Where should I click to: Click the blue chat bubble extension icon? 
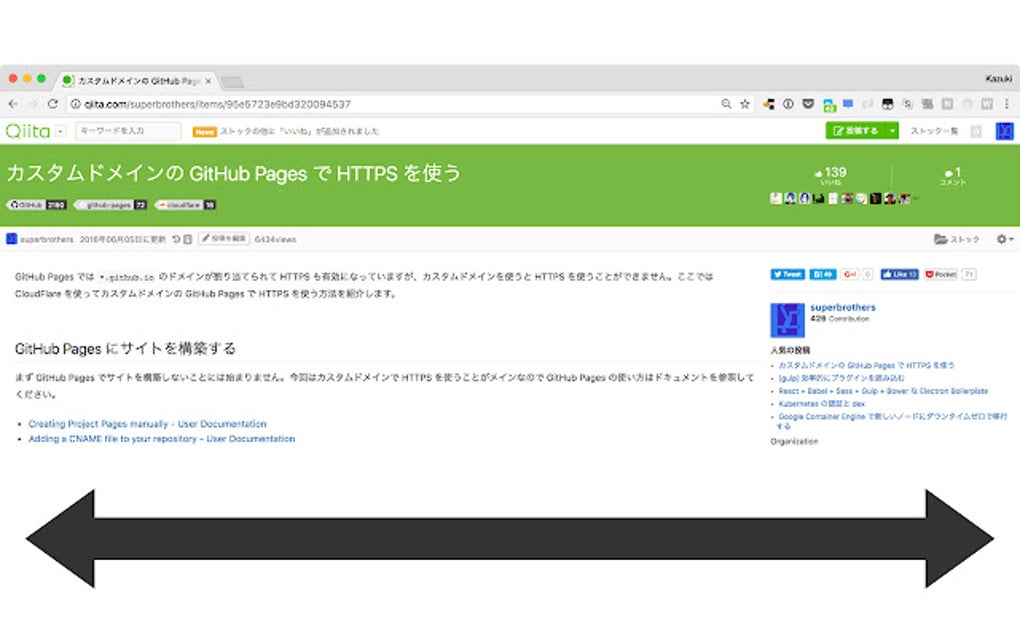pyautogui.click(x=848, y=104)
